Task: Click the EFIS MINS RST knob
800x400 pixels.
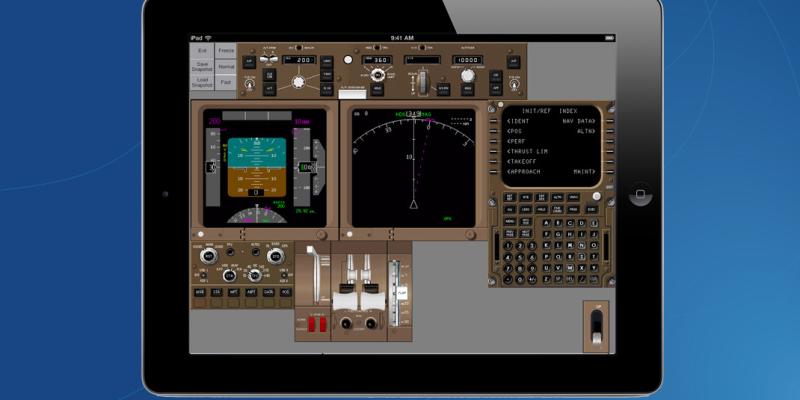Action: [x=209, y=256]
